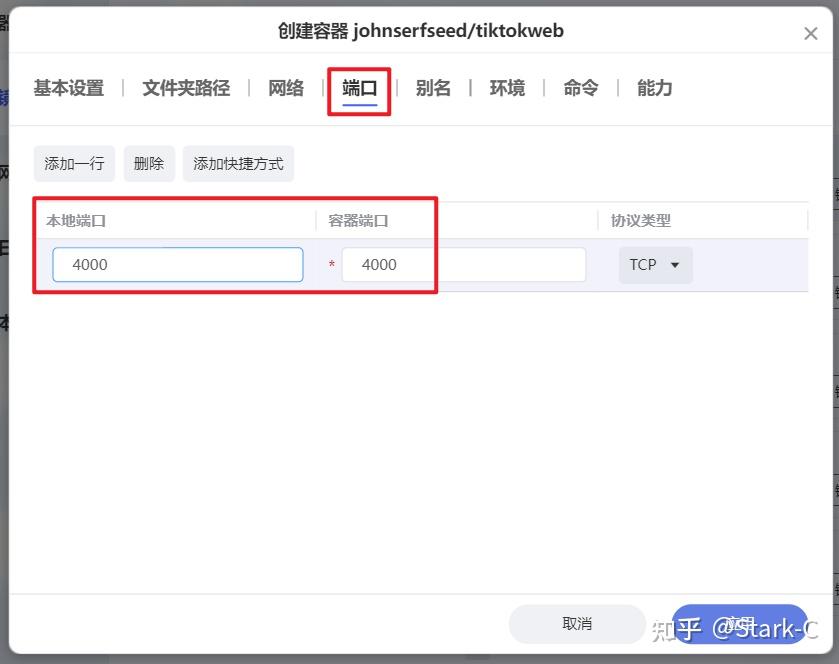Go to the 能力 tab
839x664 pixels.
[654, 88]
